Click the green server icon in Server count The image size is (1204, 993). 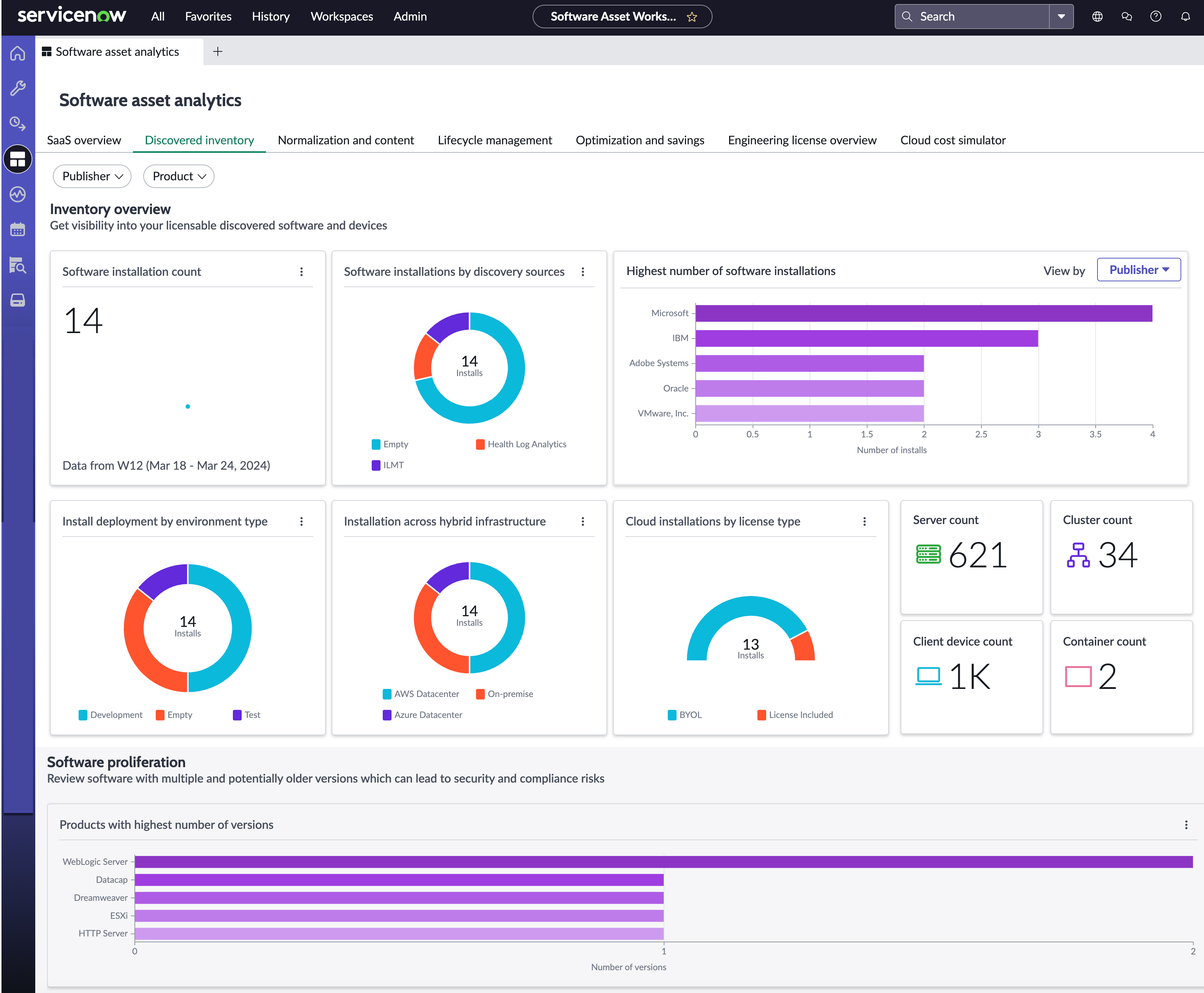928,554
